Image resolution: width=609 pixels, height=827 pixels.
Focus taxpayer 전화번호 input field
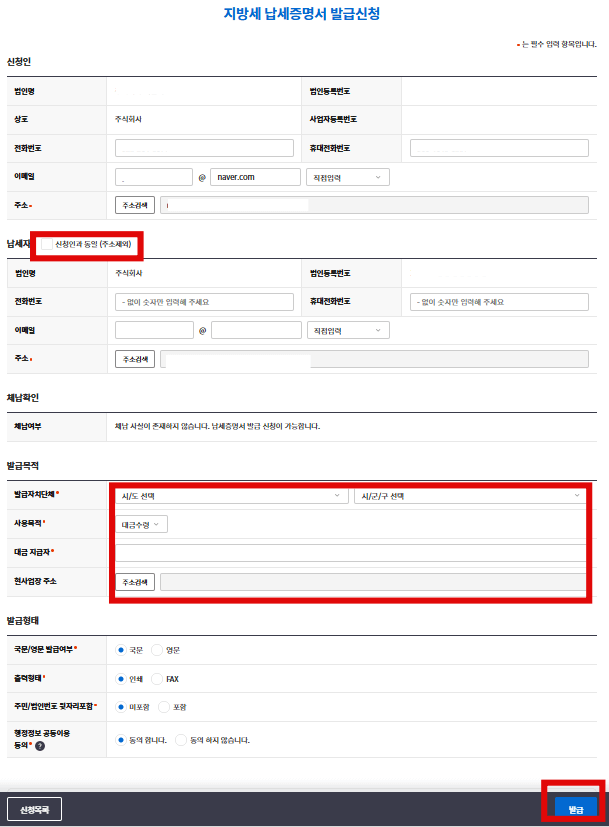pyautogui.click(x=205, y=302)
